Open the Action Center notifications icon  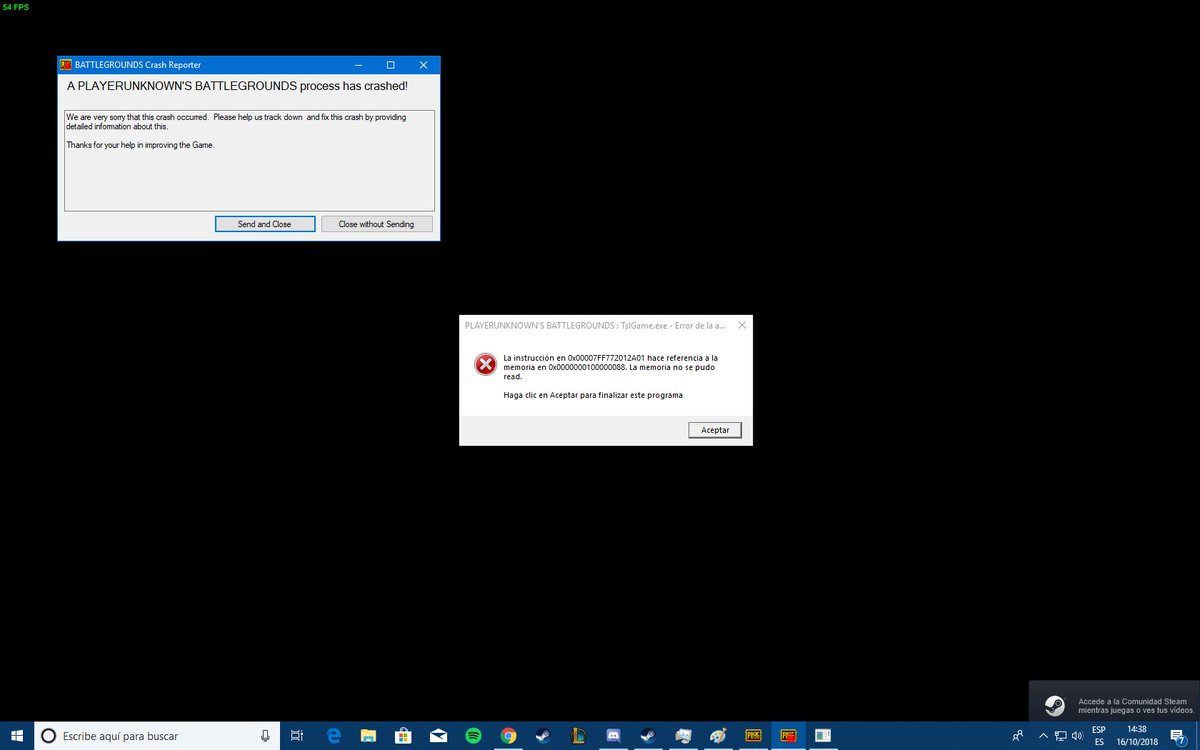point(1178,736)
